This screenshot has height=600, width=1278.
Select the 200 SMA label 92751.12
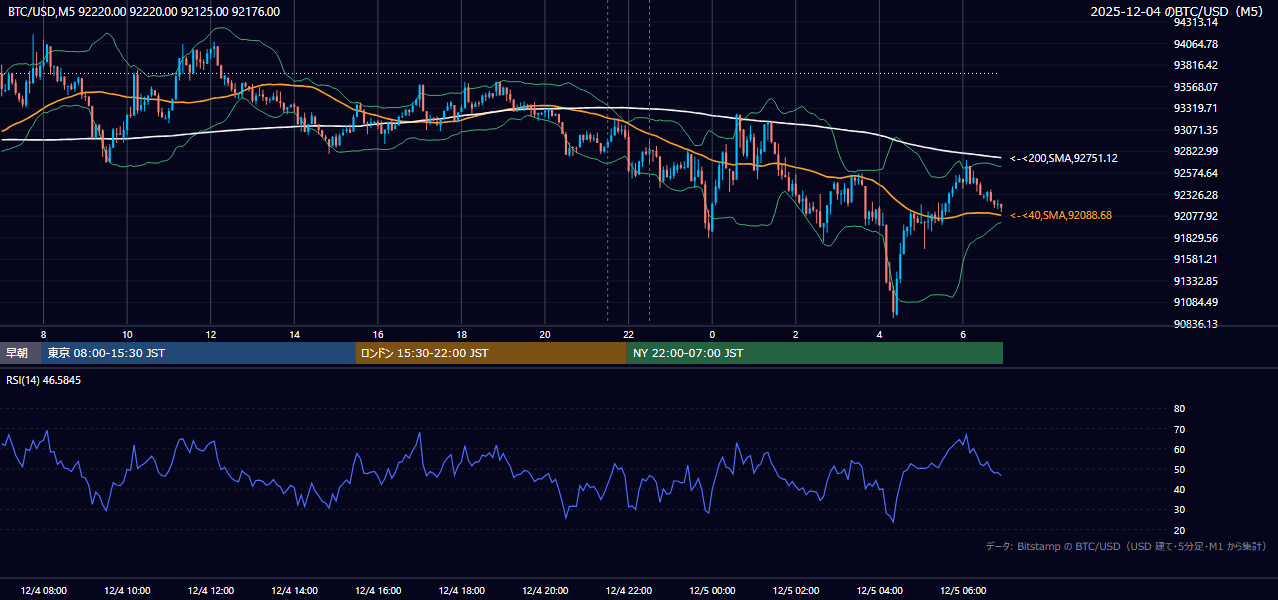(x=1064, y=158)
